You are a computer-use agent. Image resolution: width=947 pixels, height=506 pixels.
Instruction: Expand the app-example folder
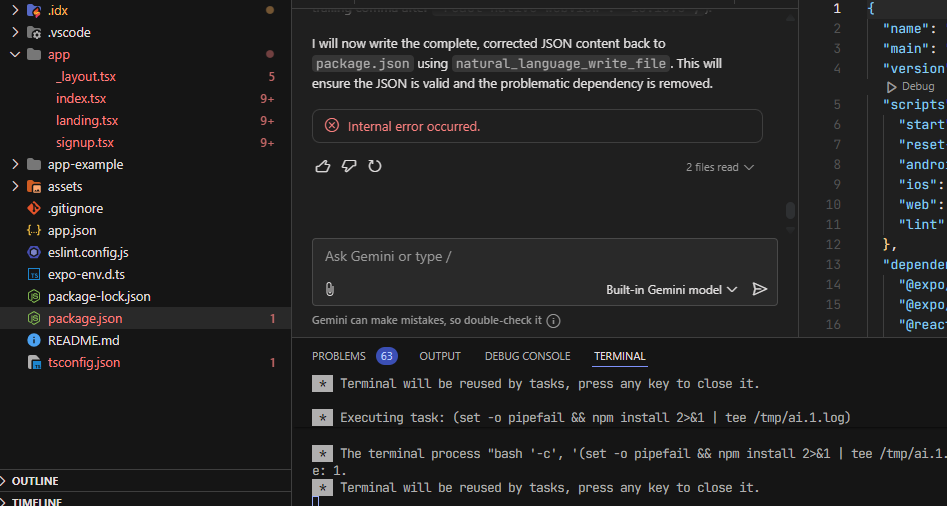14,164
